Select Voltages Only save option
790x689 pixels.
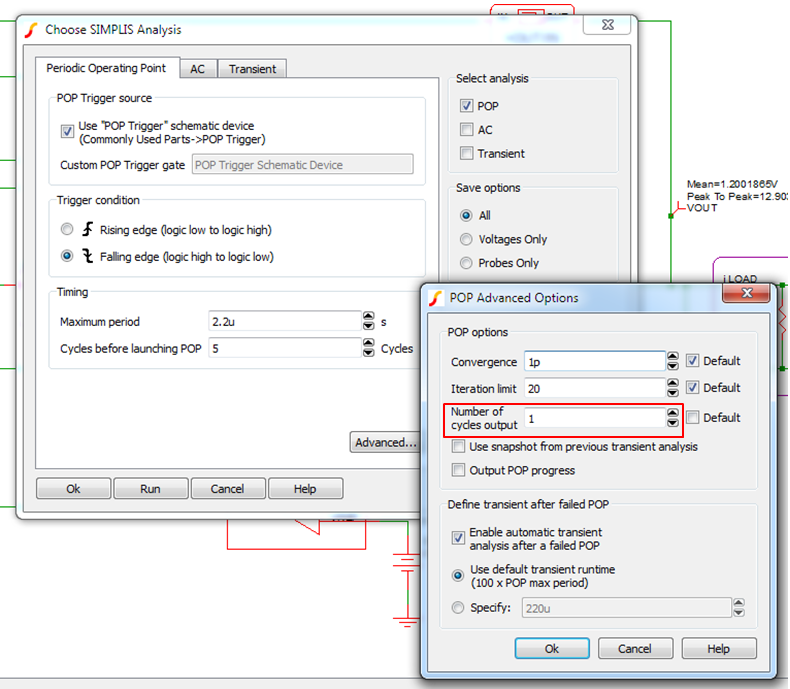[x=466, y=239]
